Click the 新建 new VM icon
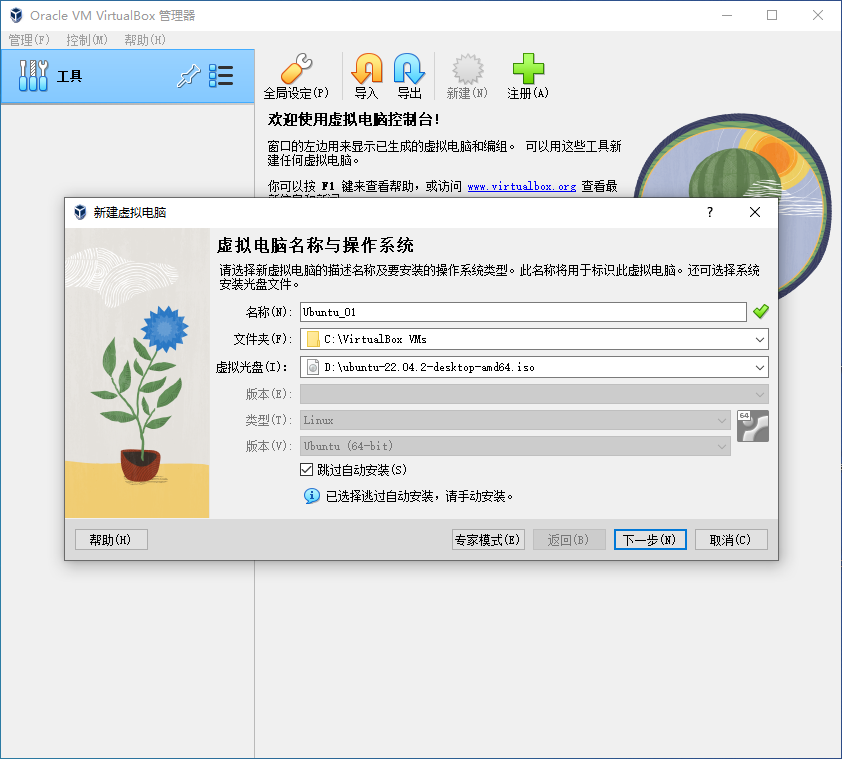The height and width of the screenshot is (759, 842). [x=467, y=76]
